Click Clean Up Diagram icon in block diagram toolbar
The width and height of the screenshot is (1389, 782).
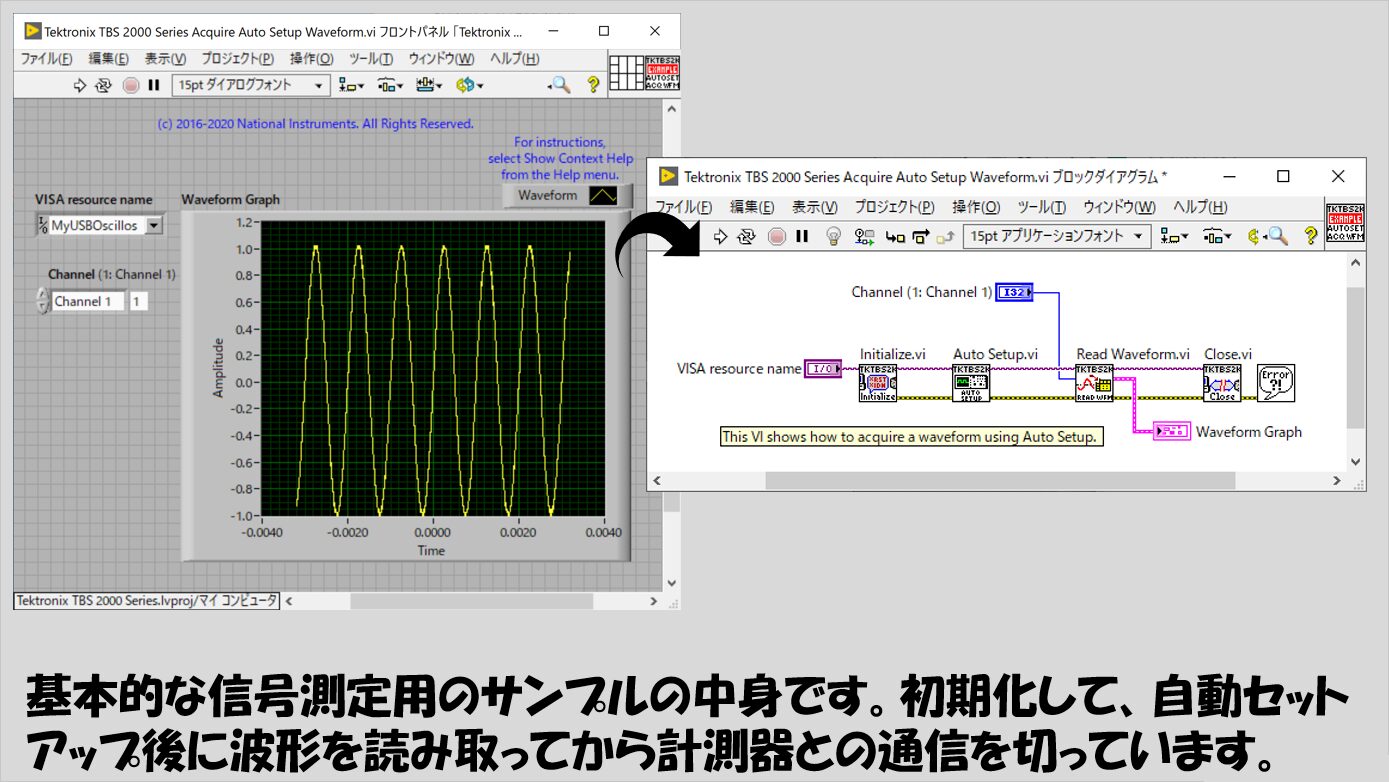(x=1254, y=237)
